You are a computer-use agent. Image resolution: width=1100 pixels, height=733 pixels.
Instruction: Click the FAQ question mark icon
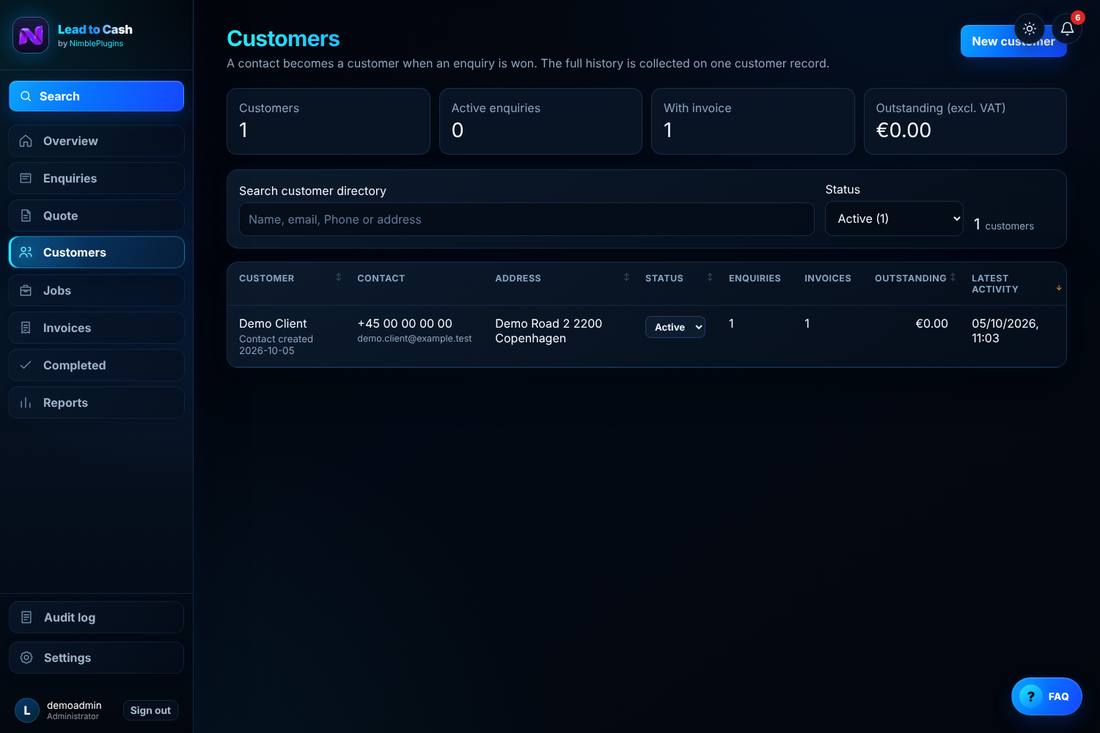coord(1031,696)
